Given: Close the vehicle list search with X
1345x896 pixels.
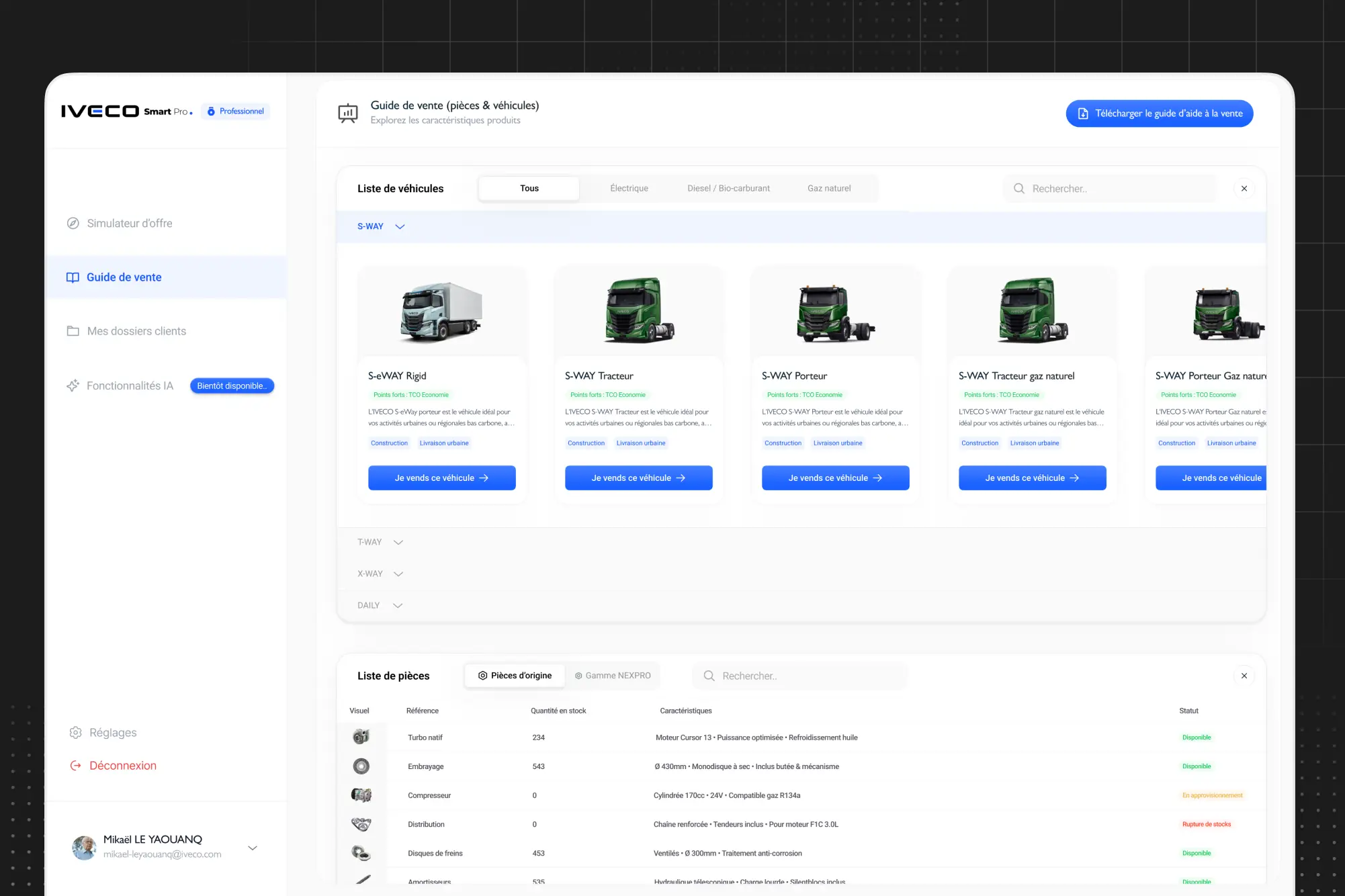Looking at the screenshot, I should (x=1244, y=189).
